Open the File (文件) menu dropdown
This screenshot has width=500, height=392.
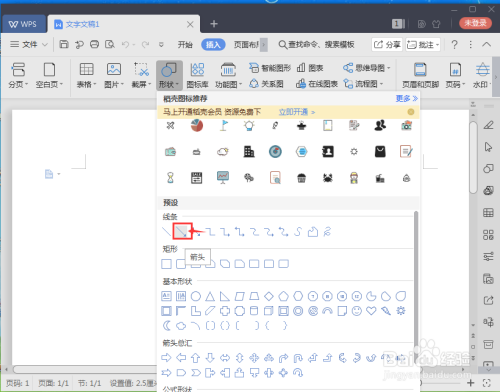29,44
